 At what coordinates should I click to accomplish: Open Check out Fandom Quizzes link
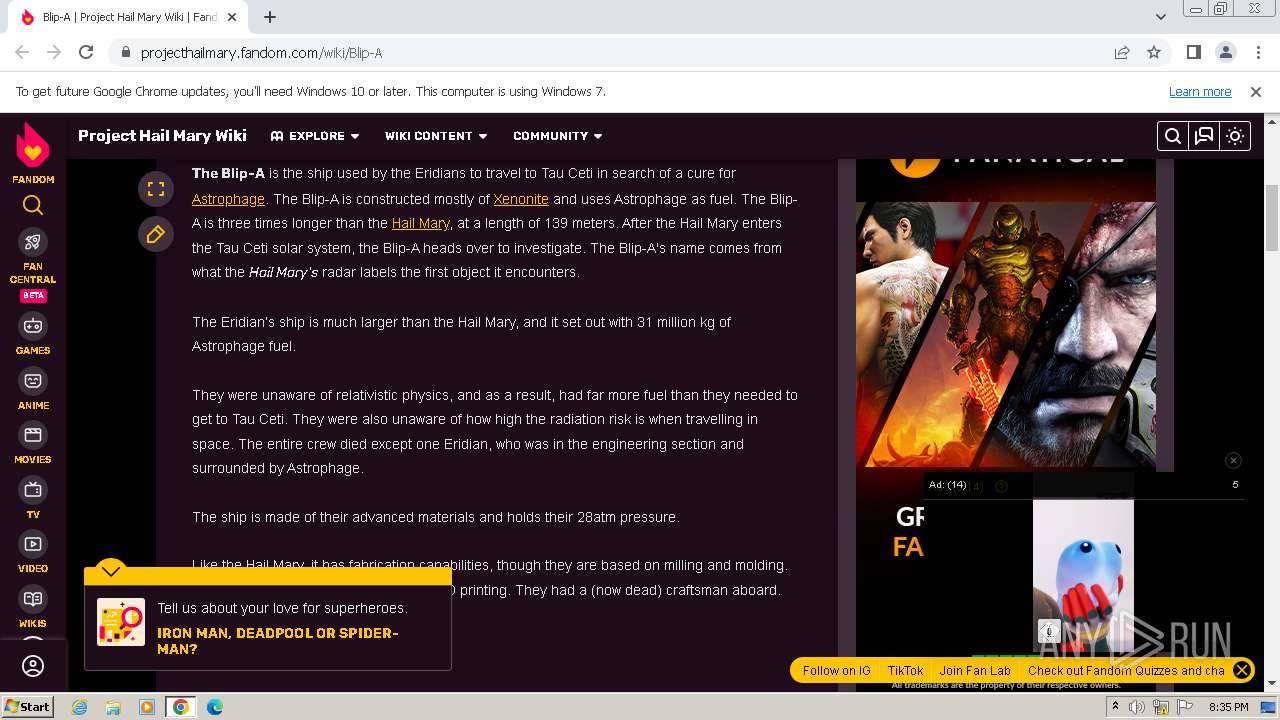1126,671
